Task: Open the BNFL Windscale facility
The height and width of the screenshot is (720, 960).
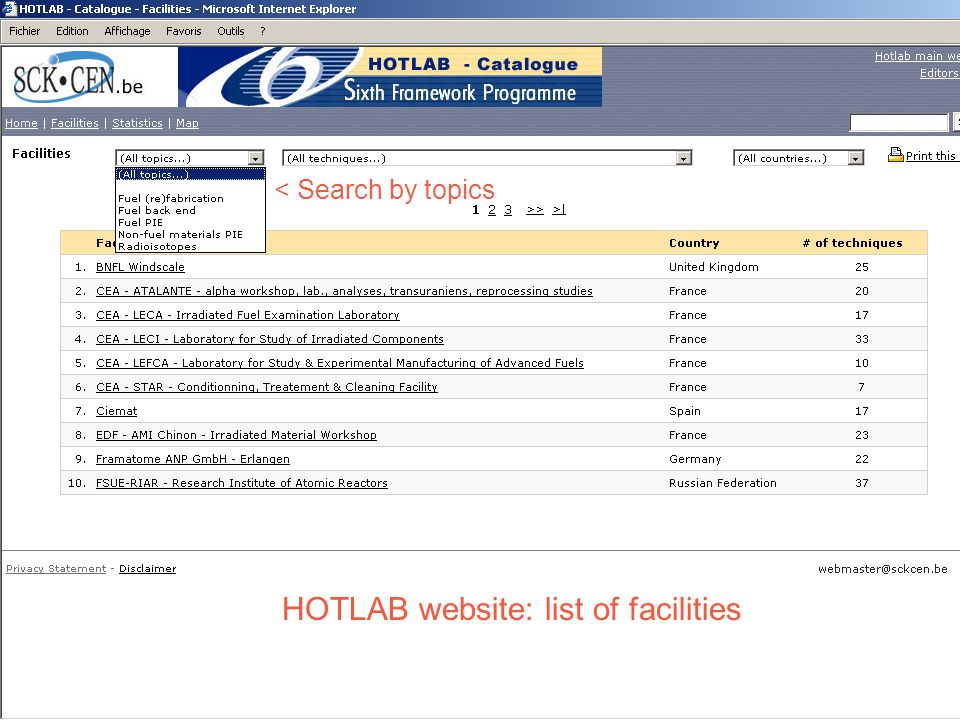Action: point(140,267)
